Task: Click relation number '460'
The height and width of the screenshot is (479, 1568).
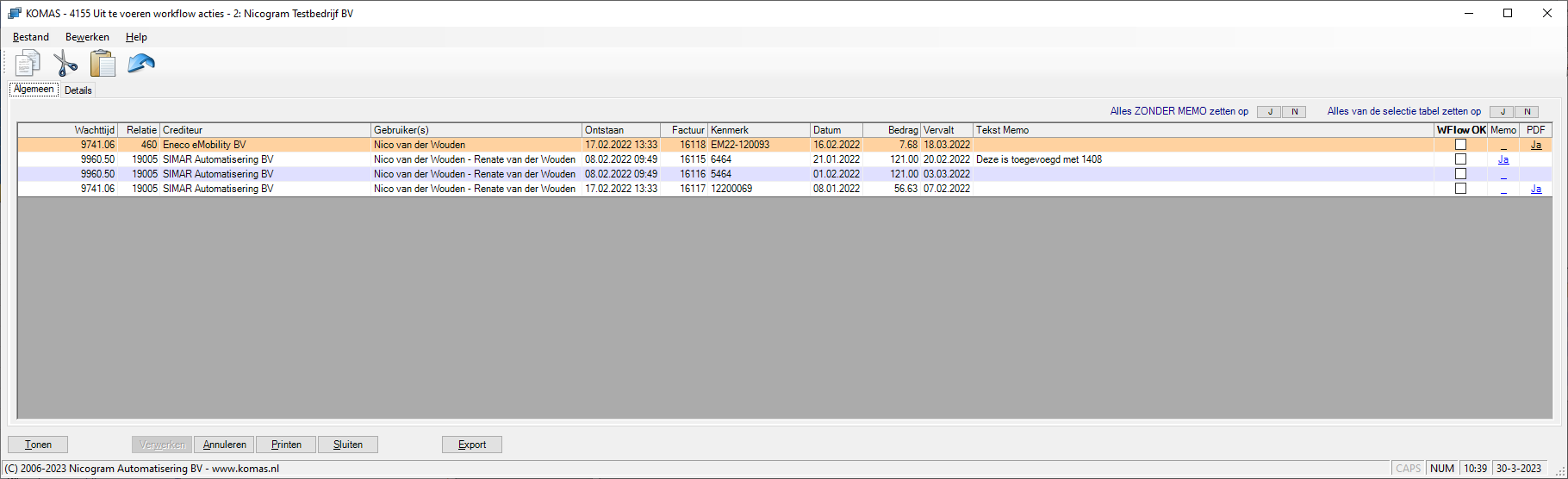Action: 139,145
